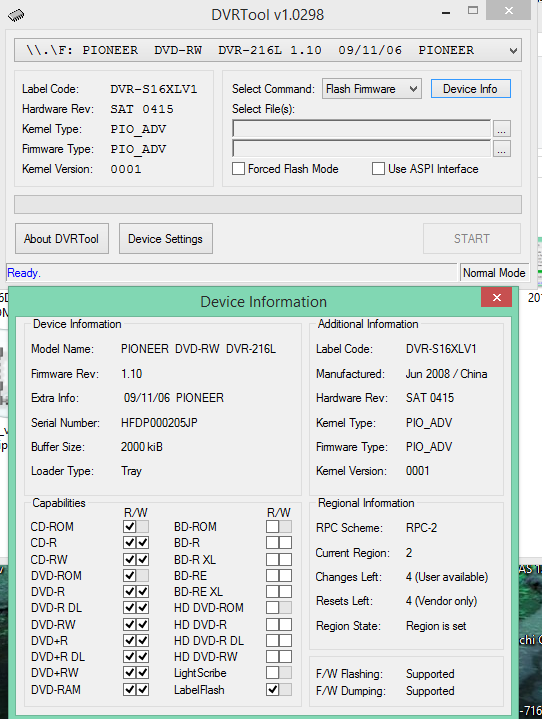This screenshot has width=542, height=719.
Task: Click Resets Left value 4 (Vendor only)
Action: tap(441, 601)
